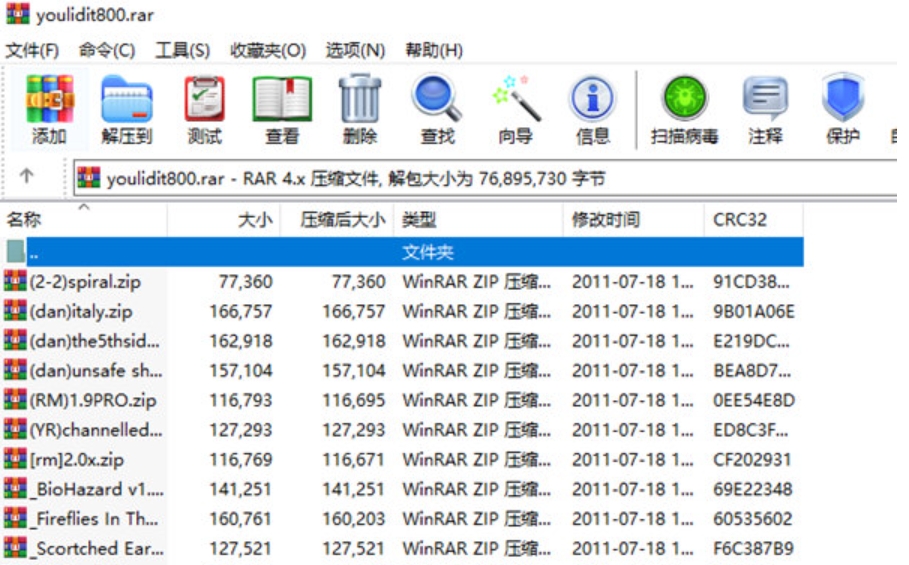
Task: Click the 信息 (Info) toolbar icon
Action: point(592,99)
